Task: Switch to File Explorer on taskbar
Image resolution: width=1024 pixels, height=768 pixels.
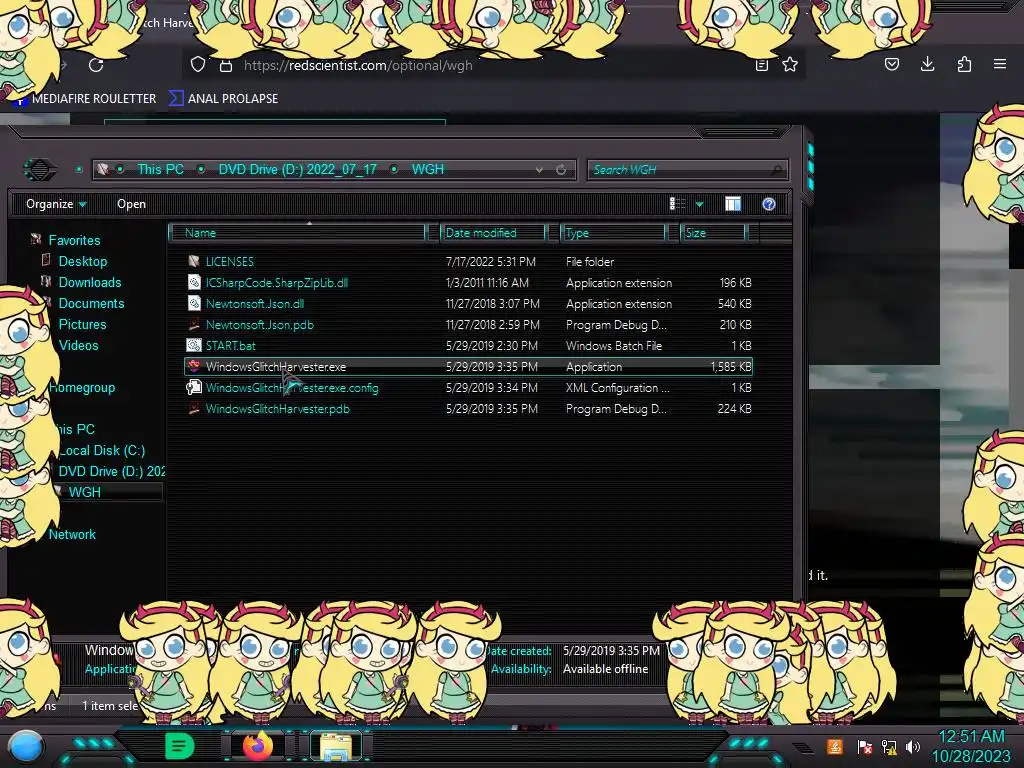Action: 336,746
